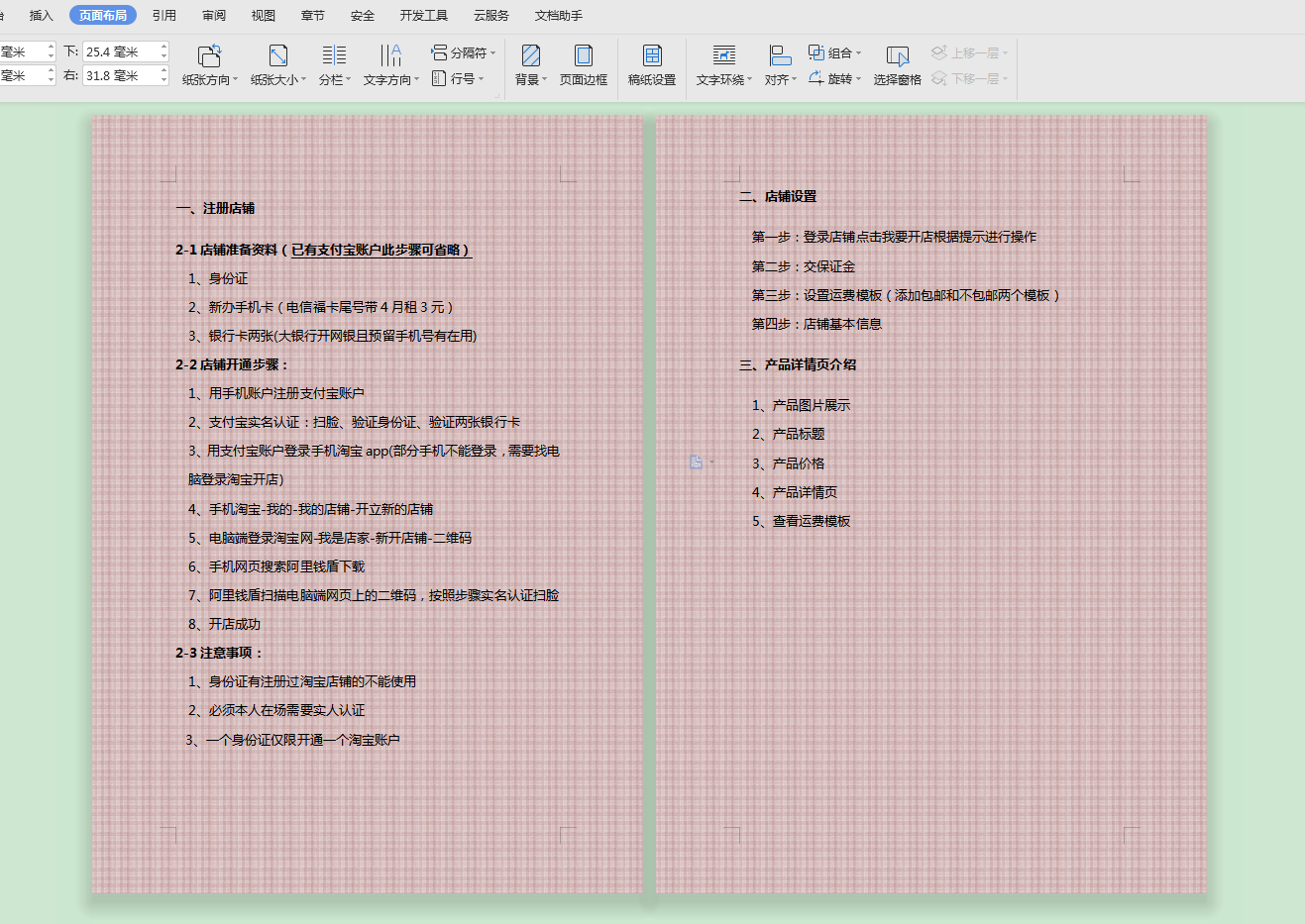Click line 第四步：店铺基本信息
1305x924 pixels.
[x=816, y=324]
